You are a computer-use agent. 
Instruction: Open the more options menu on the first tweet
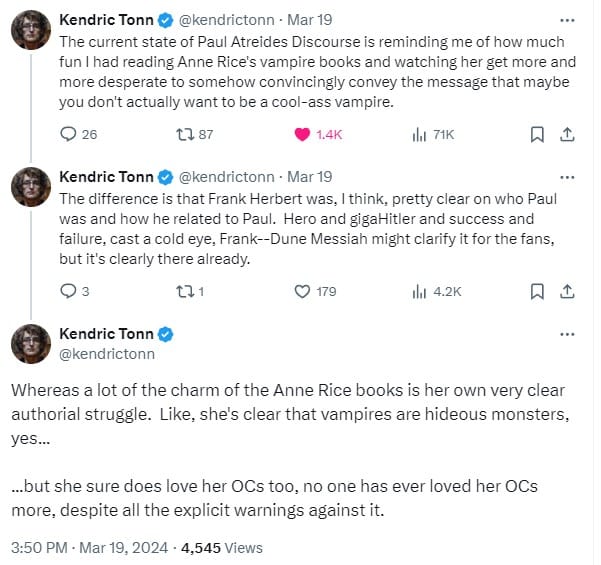pos(567,20)
